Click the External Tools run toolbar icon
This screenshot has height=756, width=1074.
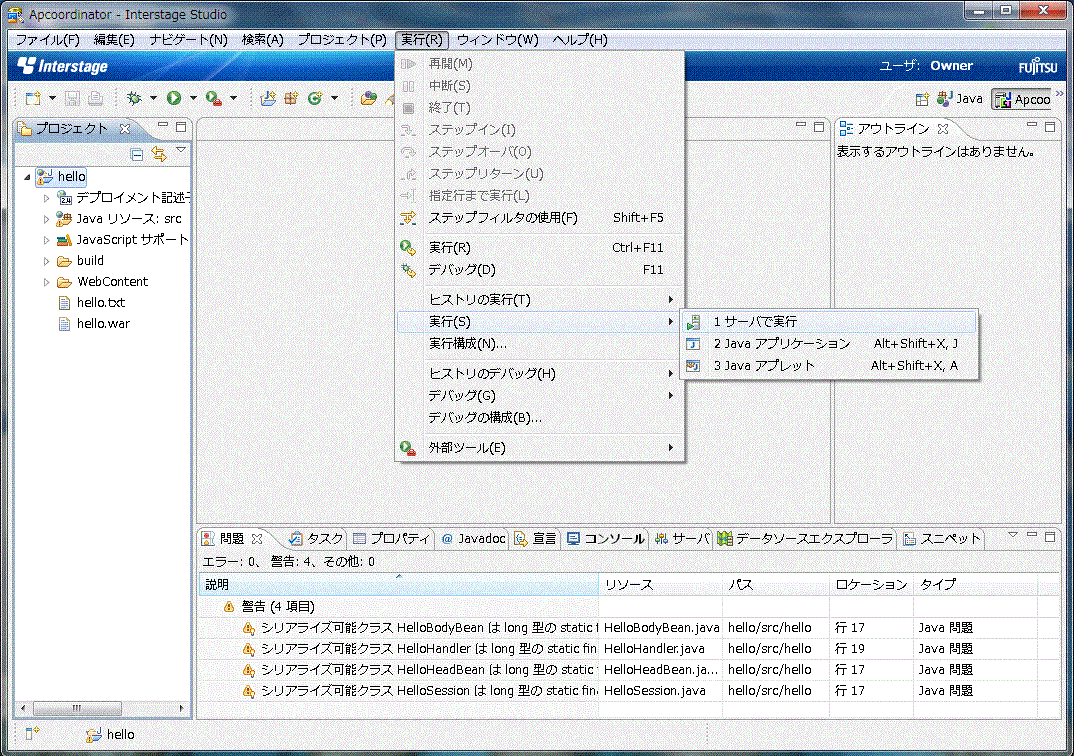click(x=214, y=99)
